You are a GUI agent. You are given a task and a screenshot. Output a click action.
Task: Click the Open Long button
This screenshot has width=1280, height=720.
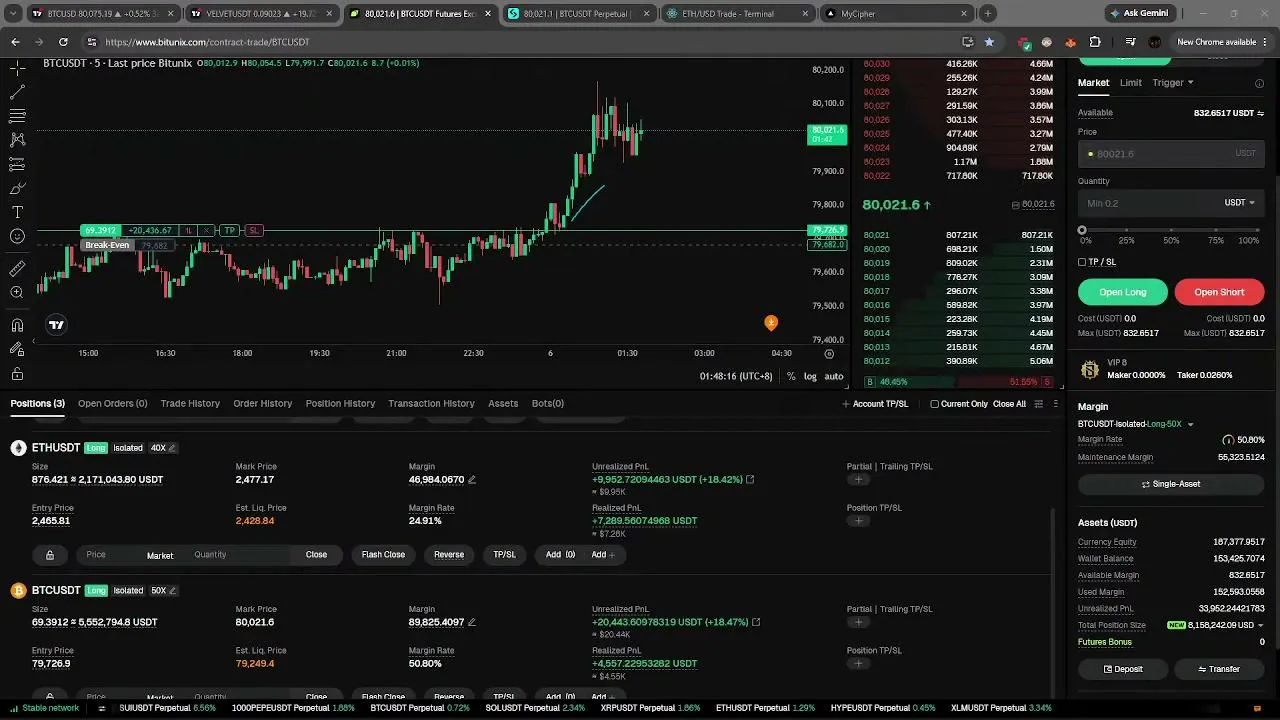1123,292
